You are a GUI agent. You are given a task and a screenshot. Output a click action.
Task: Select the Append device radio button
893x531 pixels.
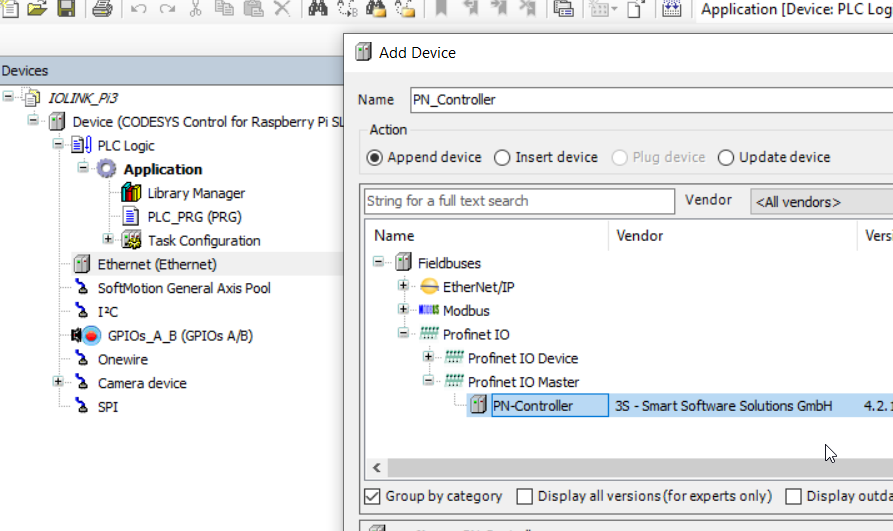pos(374,157)
